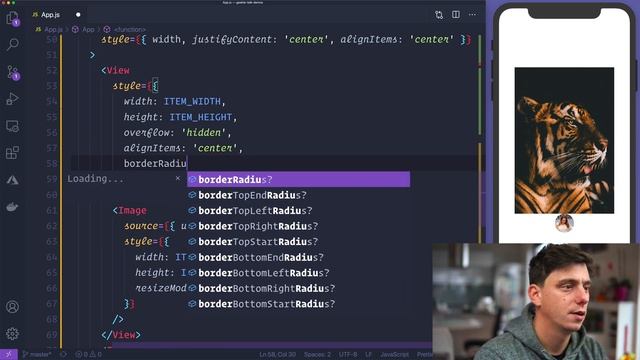Click the 'hidden' value on line 56

point(204,133)
